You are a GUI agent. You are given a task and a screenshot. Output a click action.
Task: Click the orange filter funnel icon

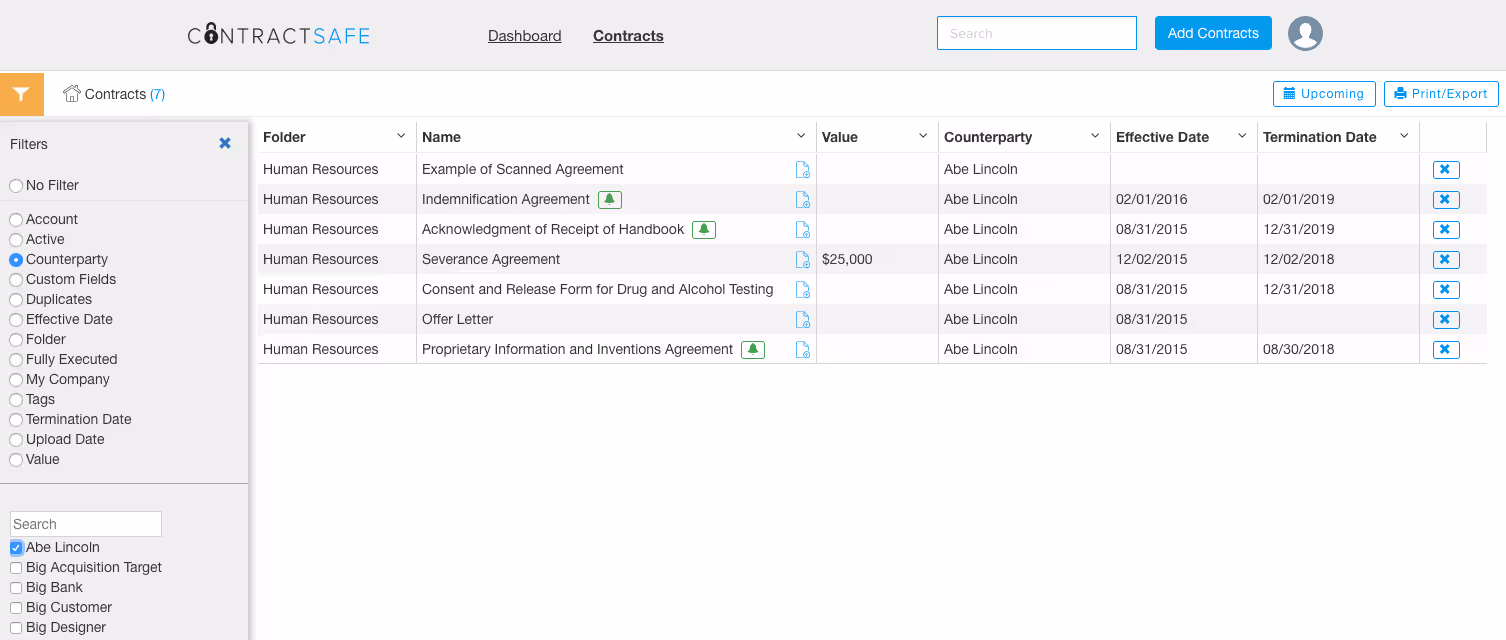pyautogui.click(x=22, y=93)
